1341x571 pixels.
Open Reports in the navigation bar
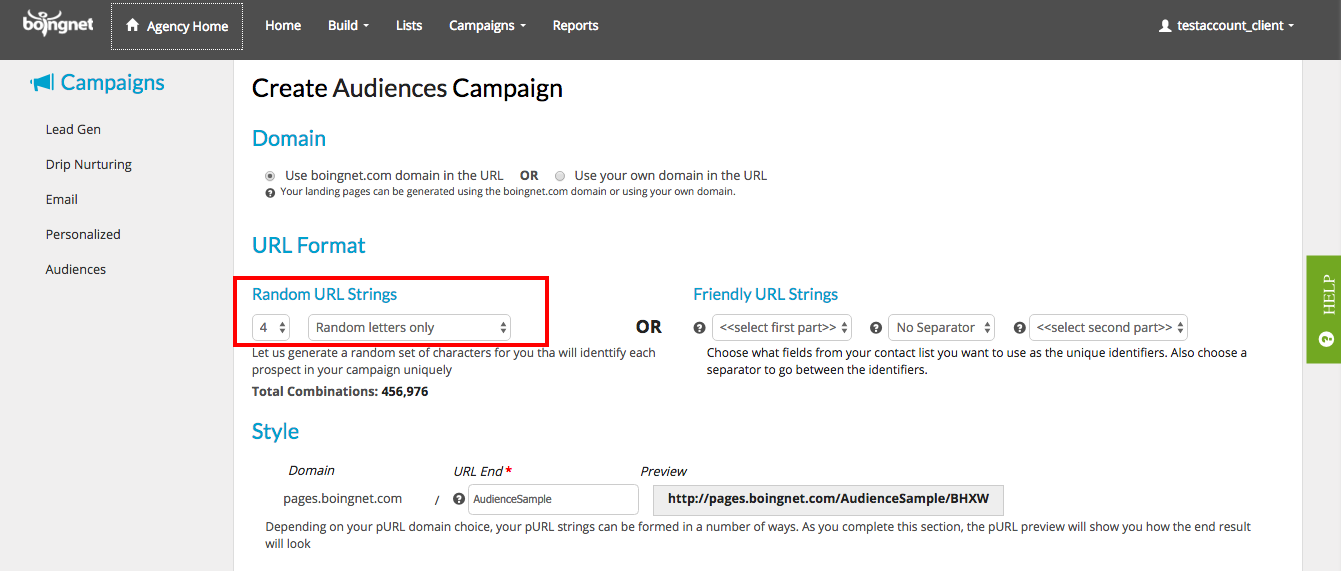[576, 26]
